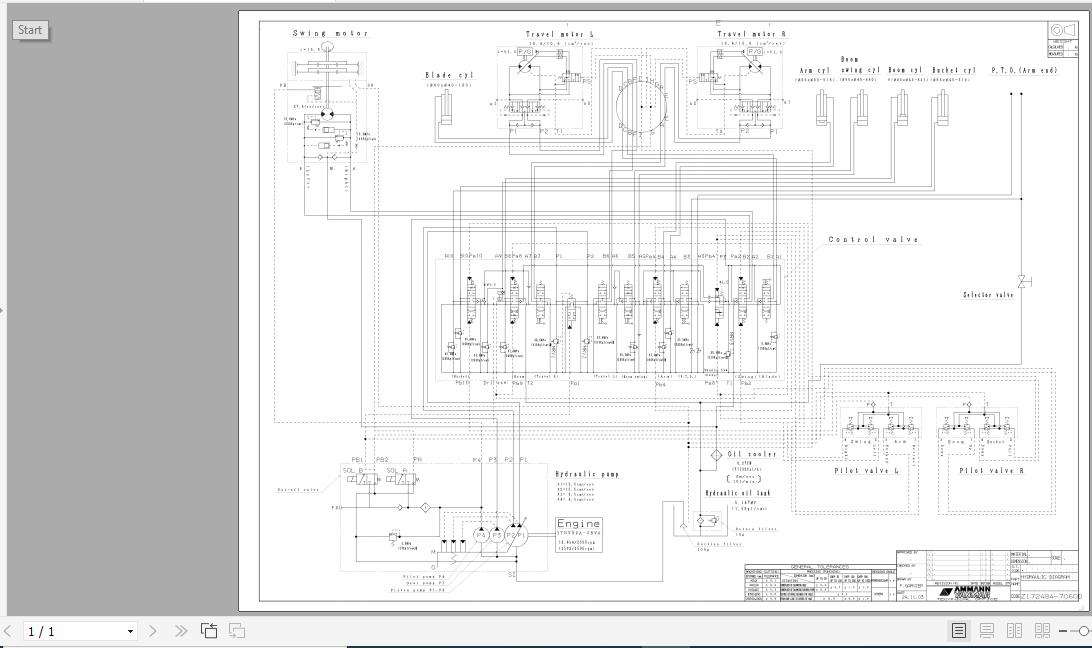The image size is (1092, 648).
Task: Select two-page continuous view
Action: pyautogui.click(x=1043, y=631)
